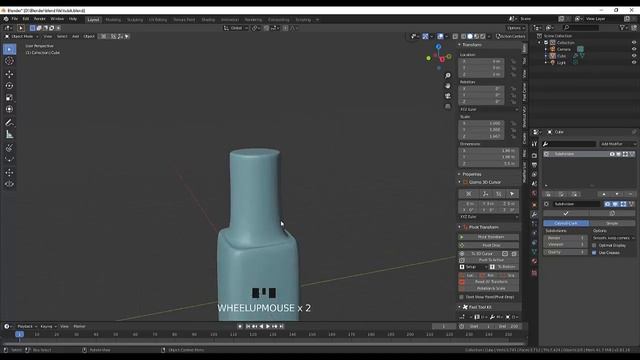Jump to timeline start frame

[248, 326]
